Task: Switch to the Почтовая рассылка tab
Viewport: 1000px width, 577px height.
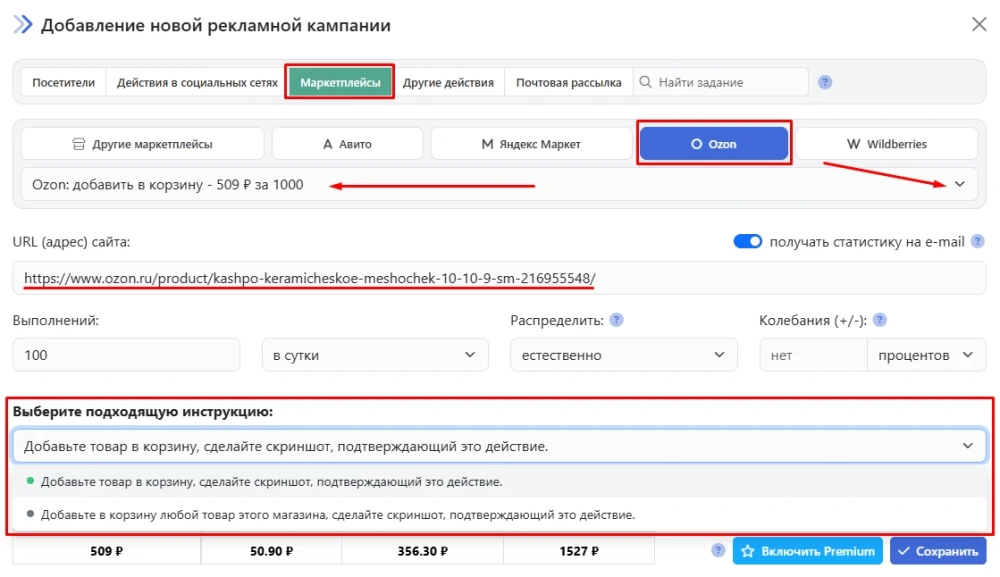Action: click(x=570, y=82)
